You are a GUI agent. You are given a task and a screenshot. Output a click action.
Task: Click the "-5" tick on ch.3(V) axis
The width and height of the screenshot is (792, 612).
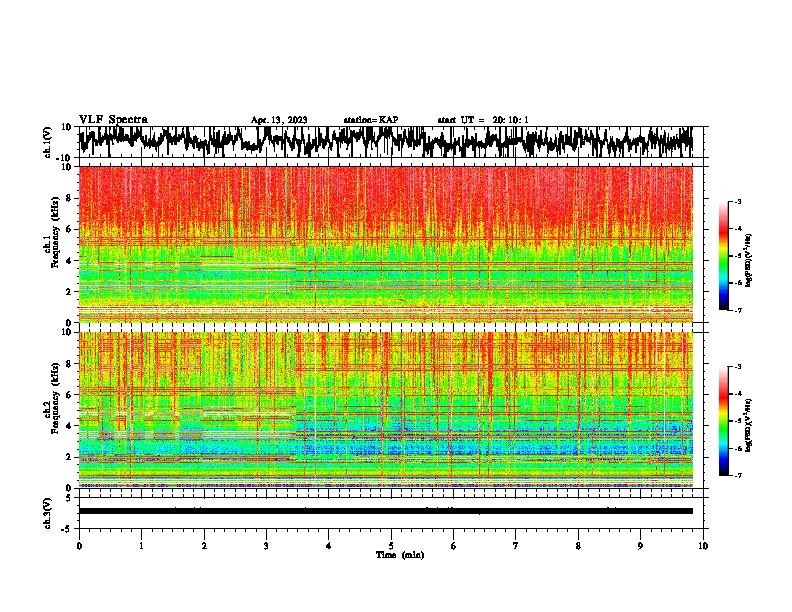[x=67, y=529]
